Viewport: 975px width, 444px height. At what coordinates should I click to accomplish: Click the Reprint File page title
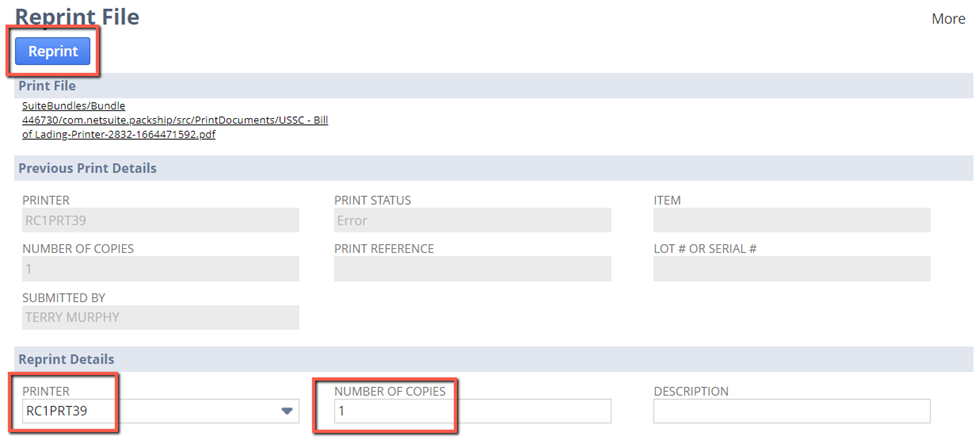click(x=77, y=17)
